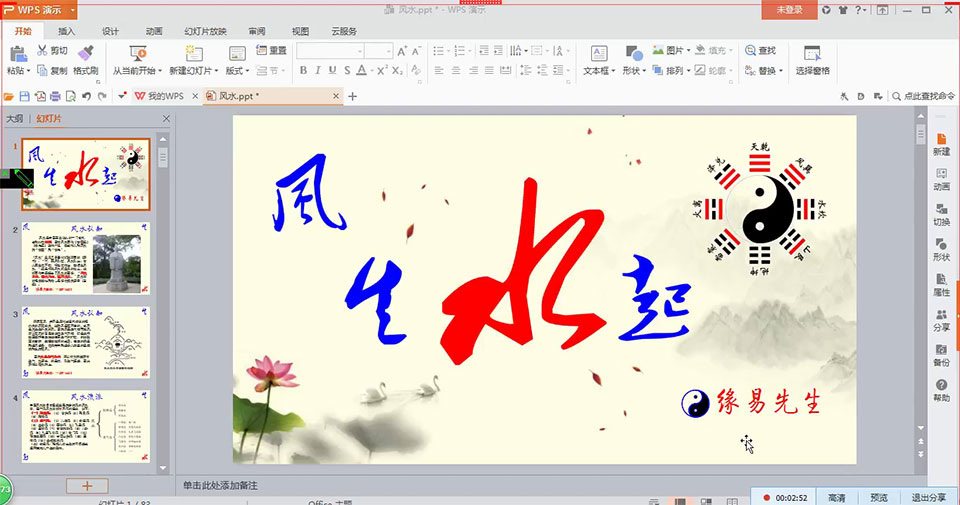This screenshot has height=505, width=960.
Task: Click the Find (查找) icon
Action: [x=750, y=51]
